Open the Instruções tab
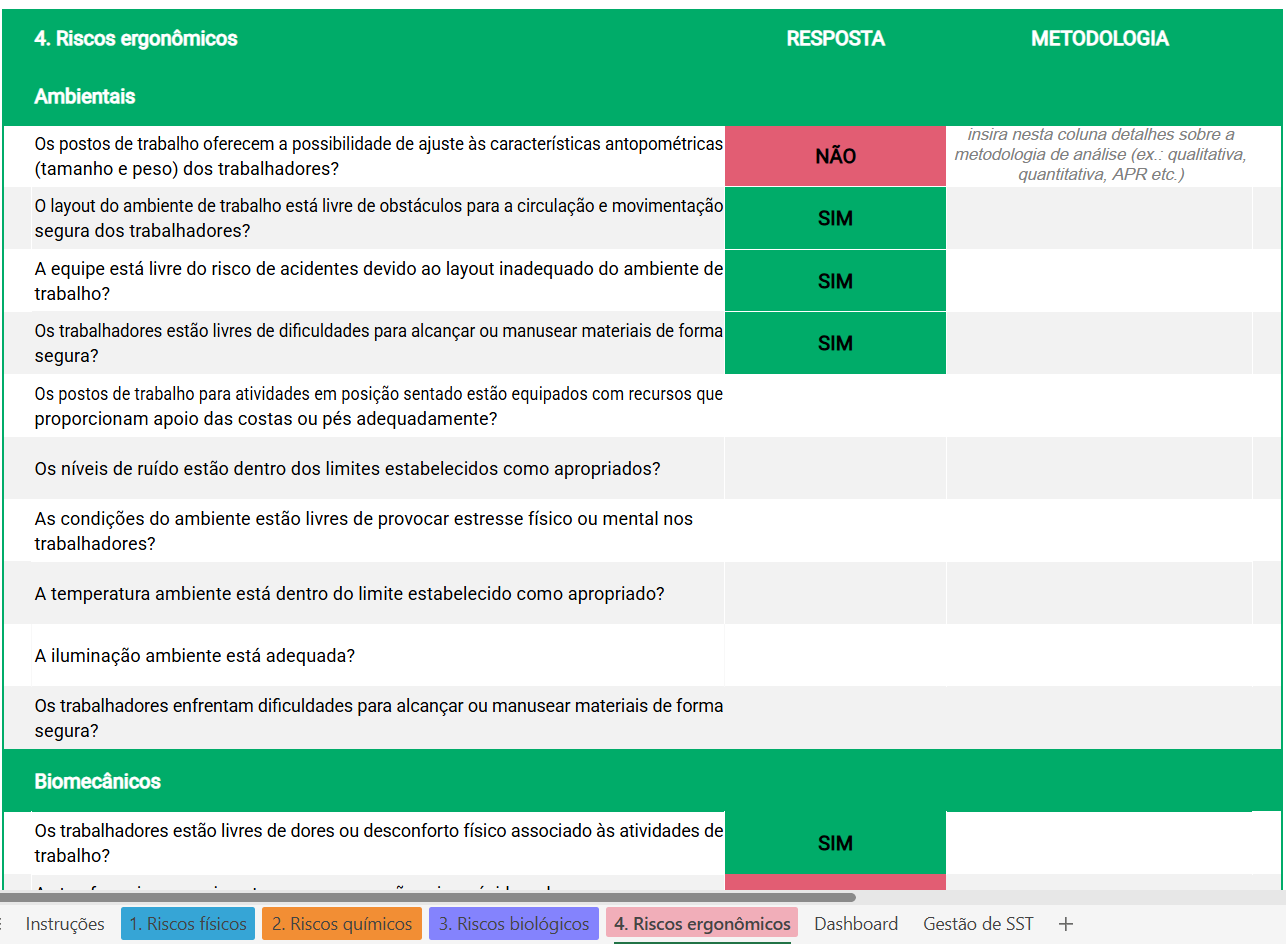1286x944 pixels. [65, 923]
